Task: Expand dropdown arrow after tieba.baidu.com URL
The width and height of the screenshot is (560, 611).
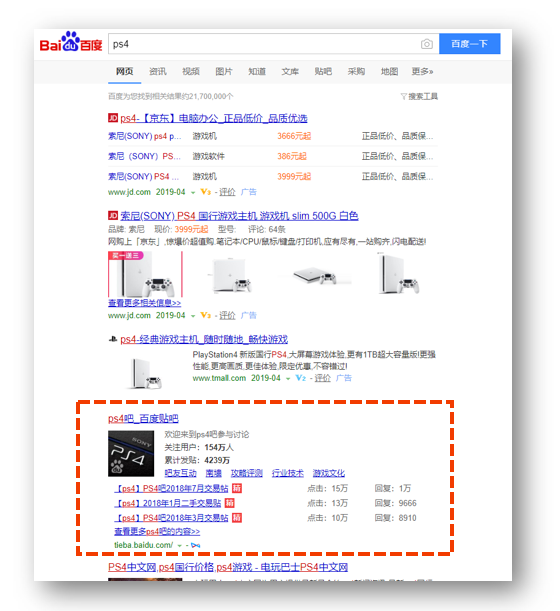Action: click(179, 546)
